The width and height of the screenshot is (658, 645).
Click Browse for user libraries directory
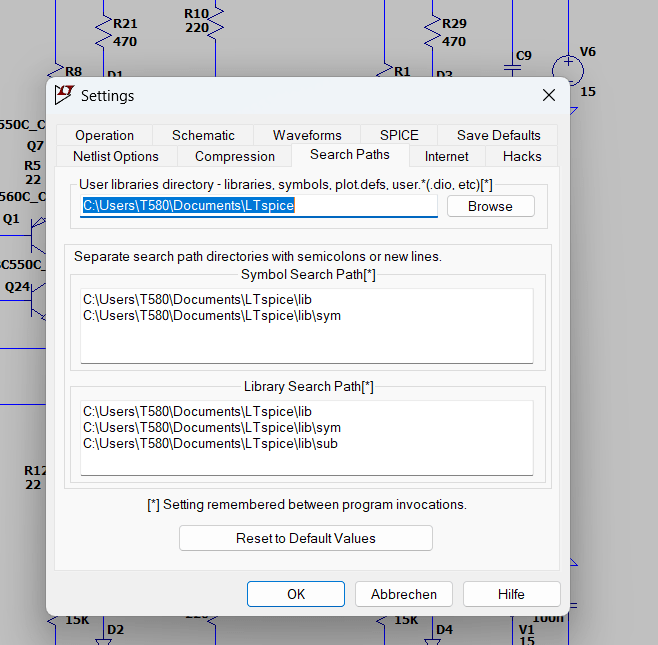point(491,206)
